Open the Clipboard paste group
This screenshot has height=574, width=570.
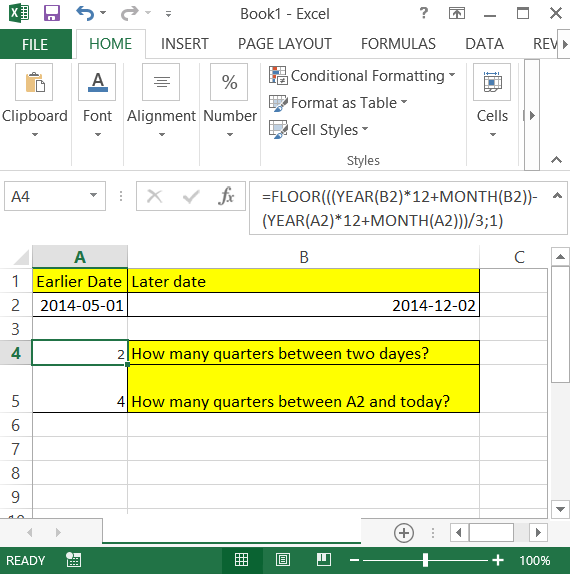34,101
